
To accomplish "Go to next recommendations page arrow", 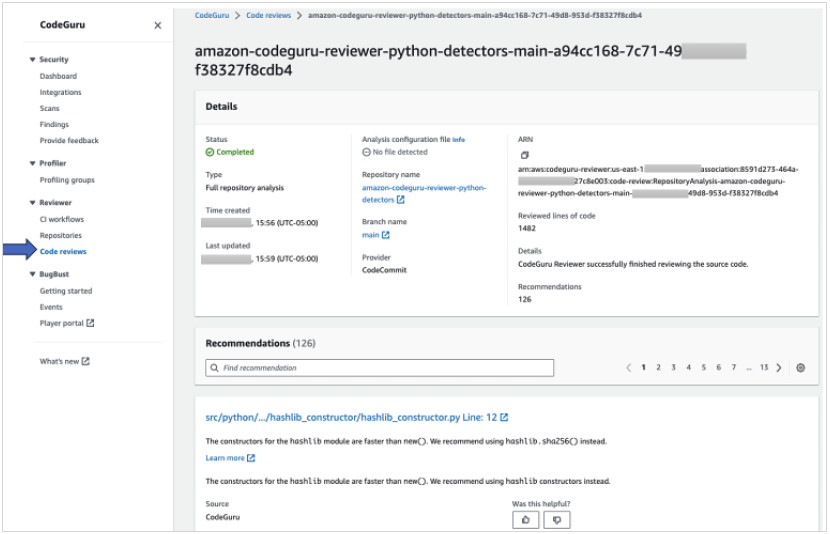I will [x=779, y=368].
